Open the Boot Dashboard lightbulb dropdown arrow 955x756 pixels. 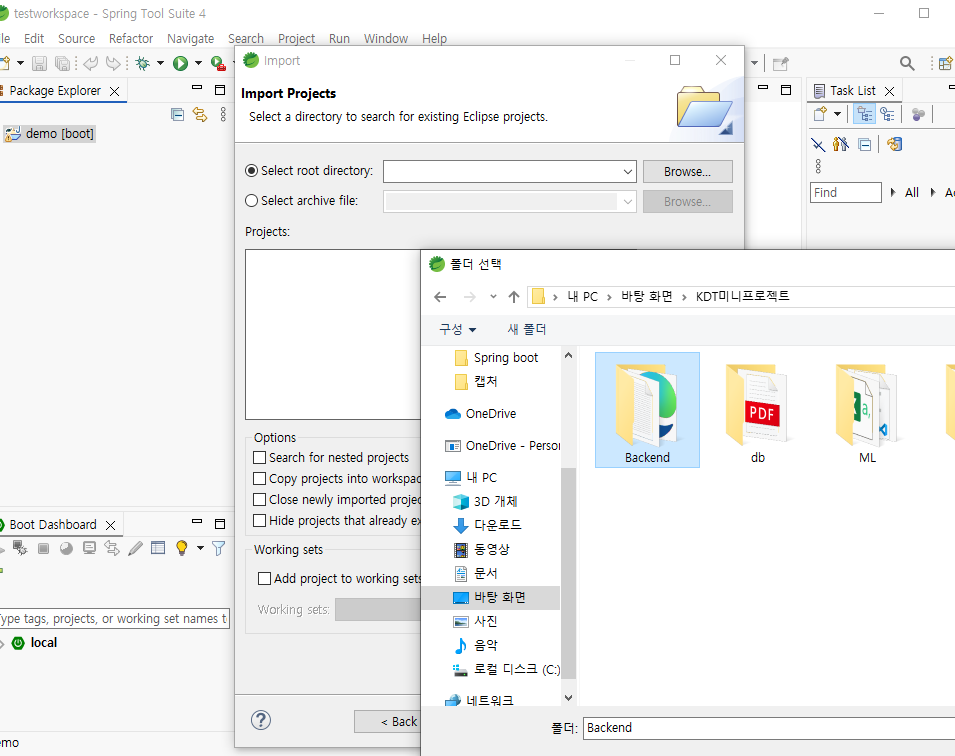click(x=200, y=548)
